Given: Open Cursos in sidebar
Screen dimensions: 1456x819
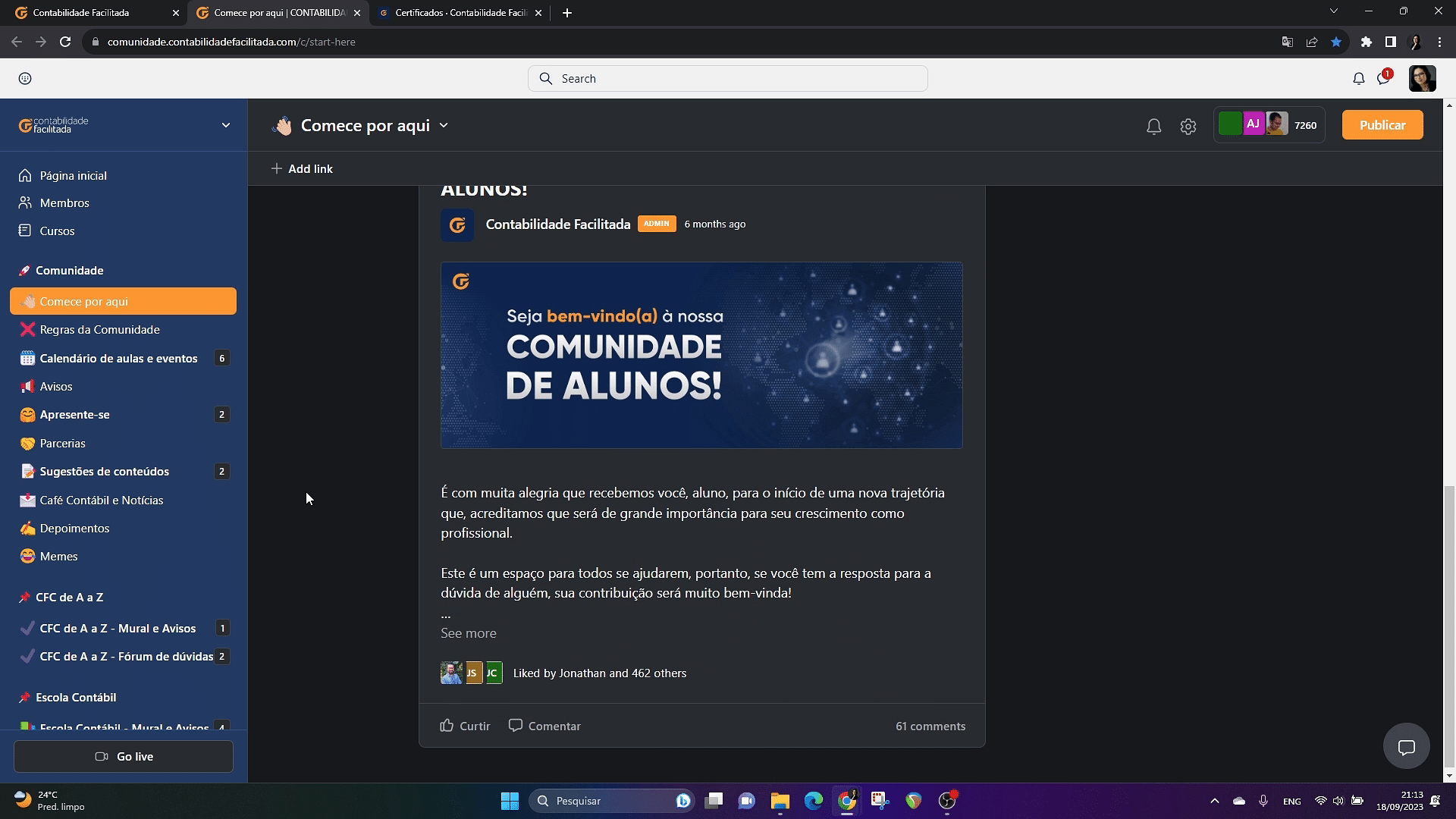Looking at the screenshot, I should [57, 231].
